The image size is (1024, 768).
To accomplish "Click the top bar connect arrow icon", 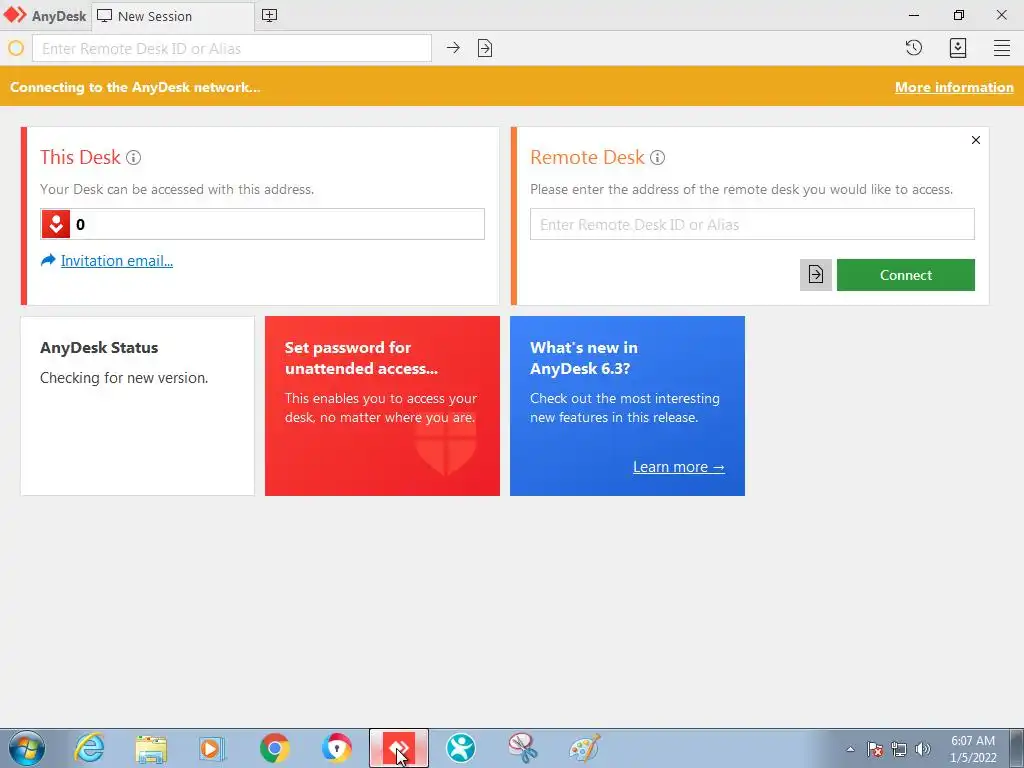I will point(453,48).
